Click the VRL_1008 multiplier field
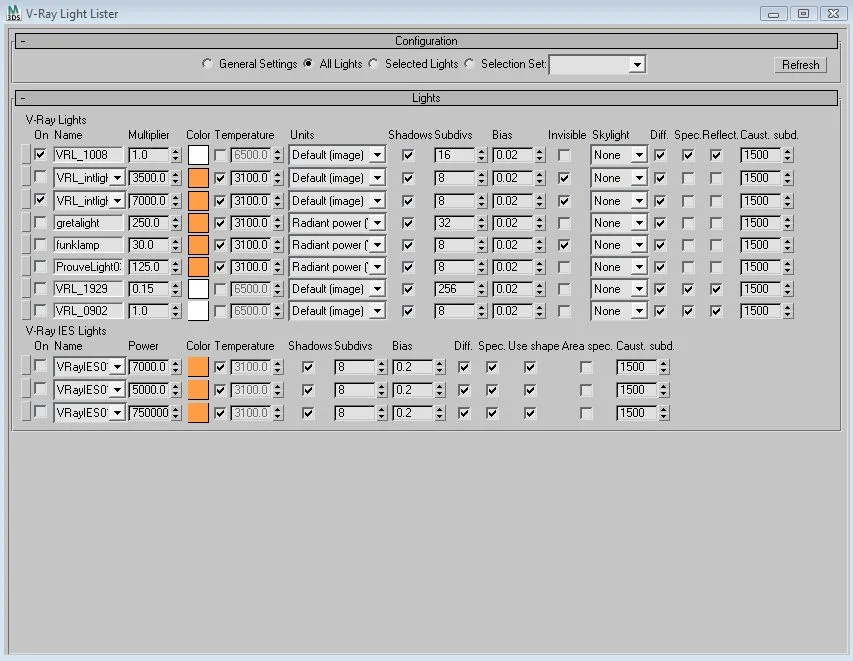Screen dimensions: 853x661 tap(149, 155)
